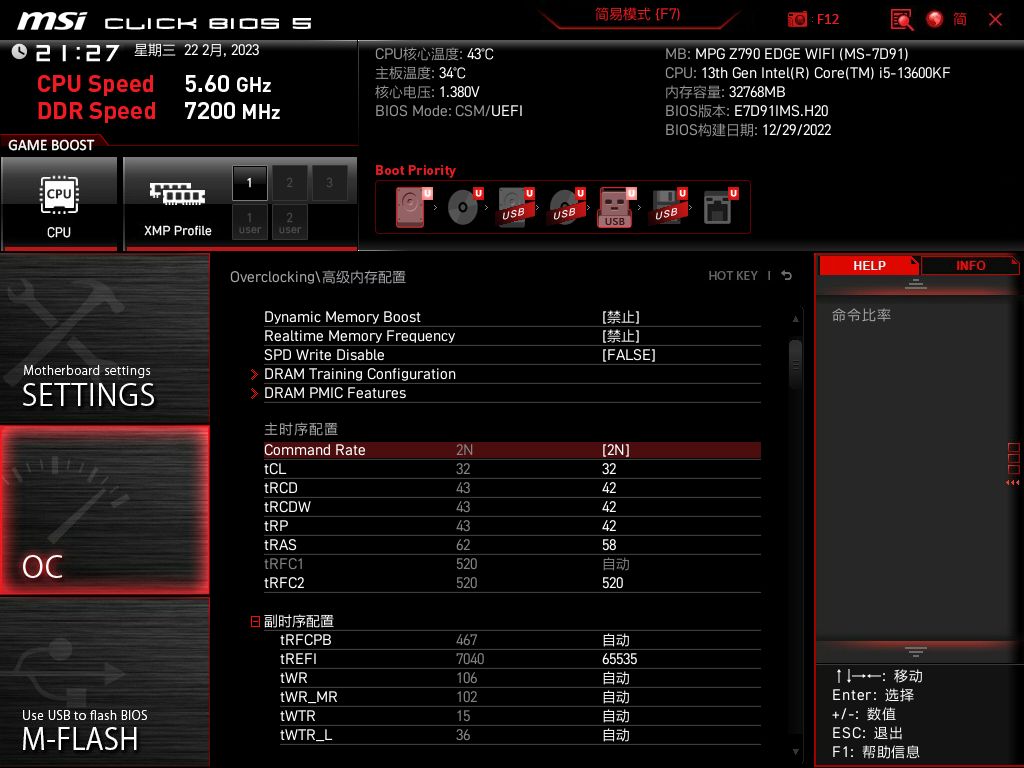Select the language globe icon
The width and height of the screenshot is (1024, 768).
933,19
